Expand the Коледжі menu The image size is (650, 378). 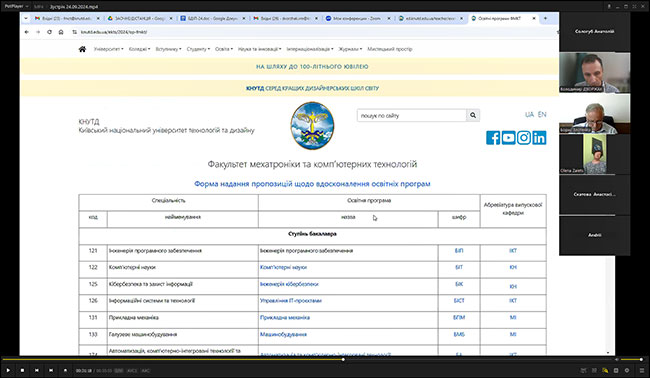[139, 49]
